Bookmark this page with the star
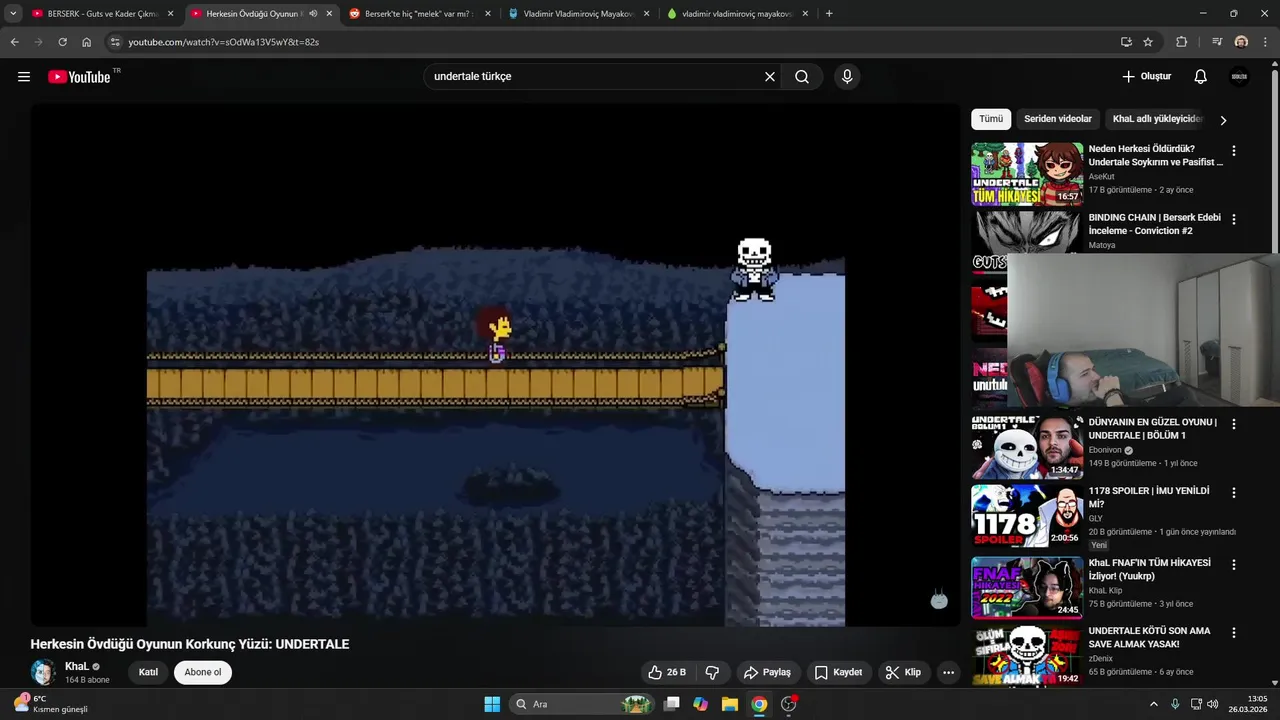This screenshot has height=720, width=1280. pyautogui.click(x=1148, y=42)
